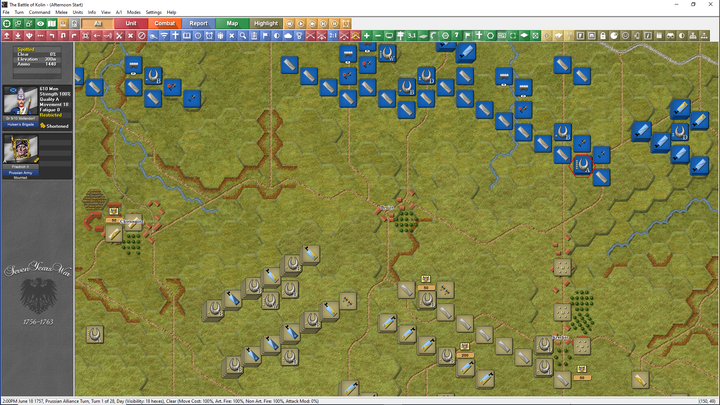Zoom out with the green minus icon

[378, 35]
